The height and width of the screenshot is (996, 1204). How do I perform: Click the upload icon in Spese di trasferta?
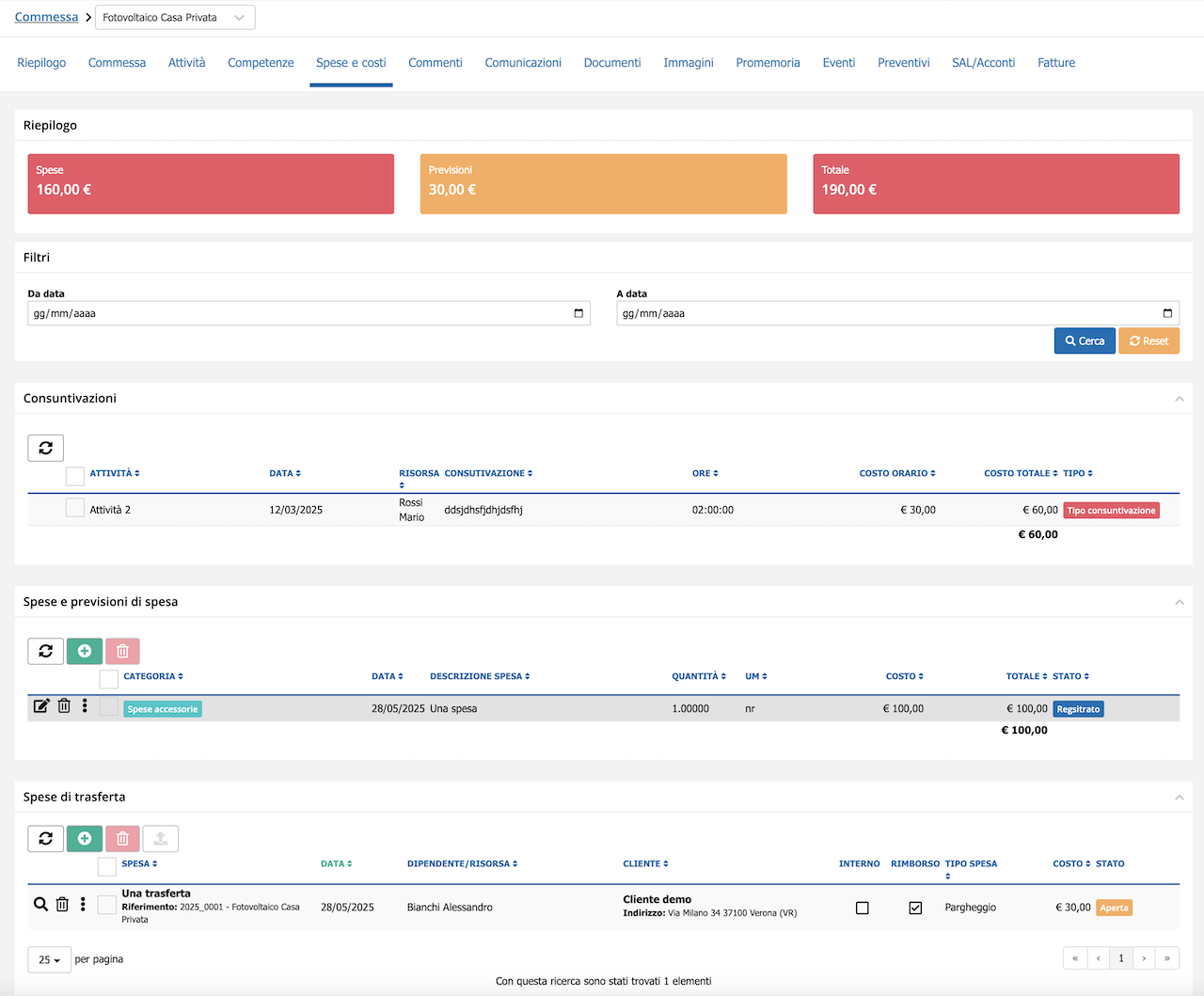[x=161, y=838]
